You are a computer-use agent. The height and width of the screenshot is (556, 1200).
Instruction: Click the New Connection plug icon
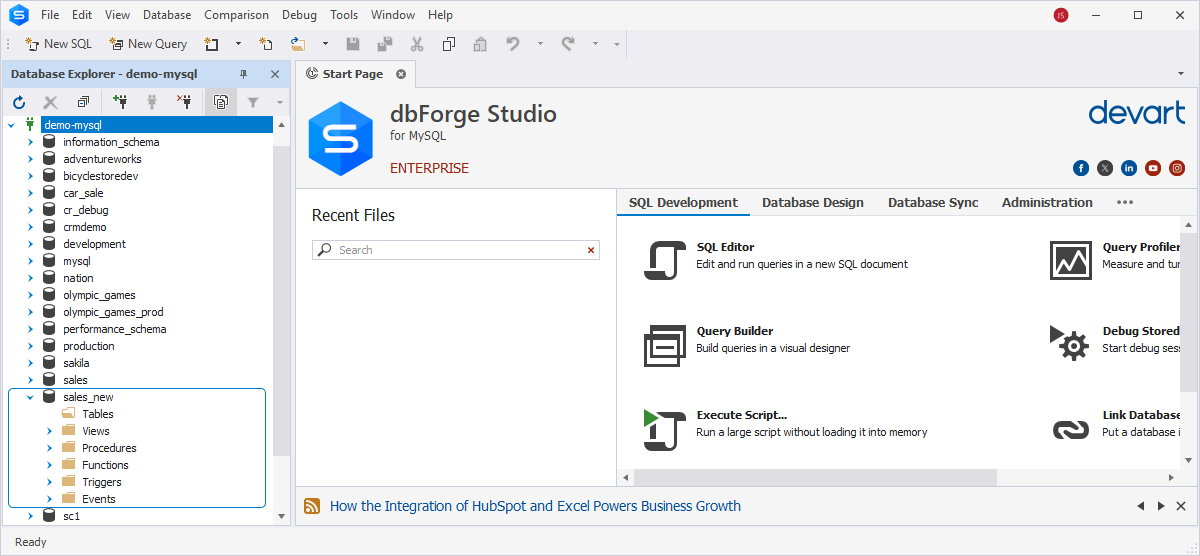pos(120,102)
